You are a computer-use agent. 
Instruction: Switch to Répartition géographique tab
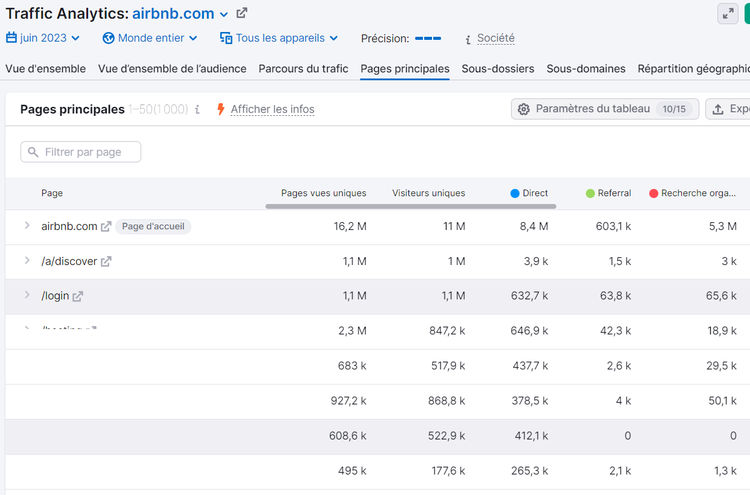pyautogui.click(x=694, y=69)
